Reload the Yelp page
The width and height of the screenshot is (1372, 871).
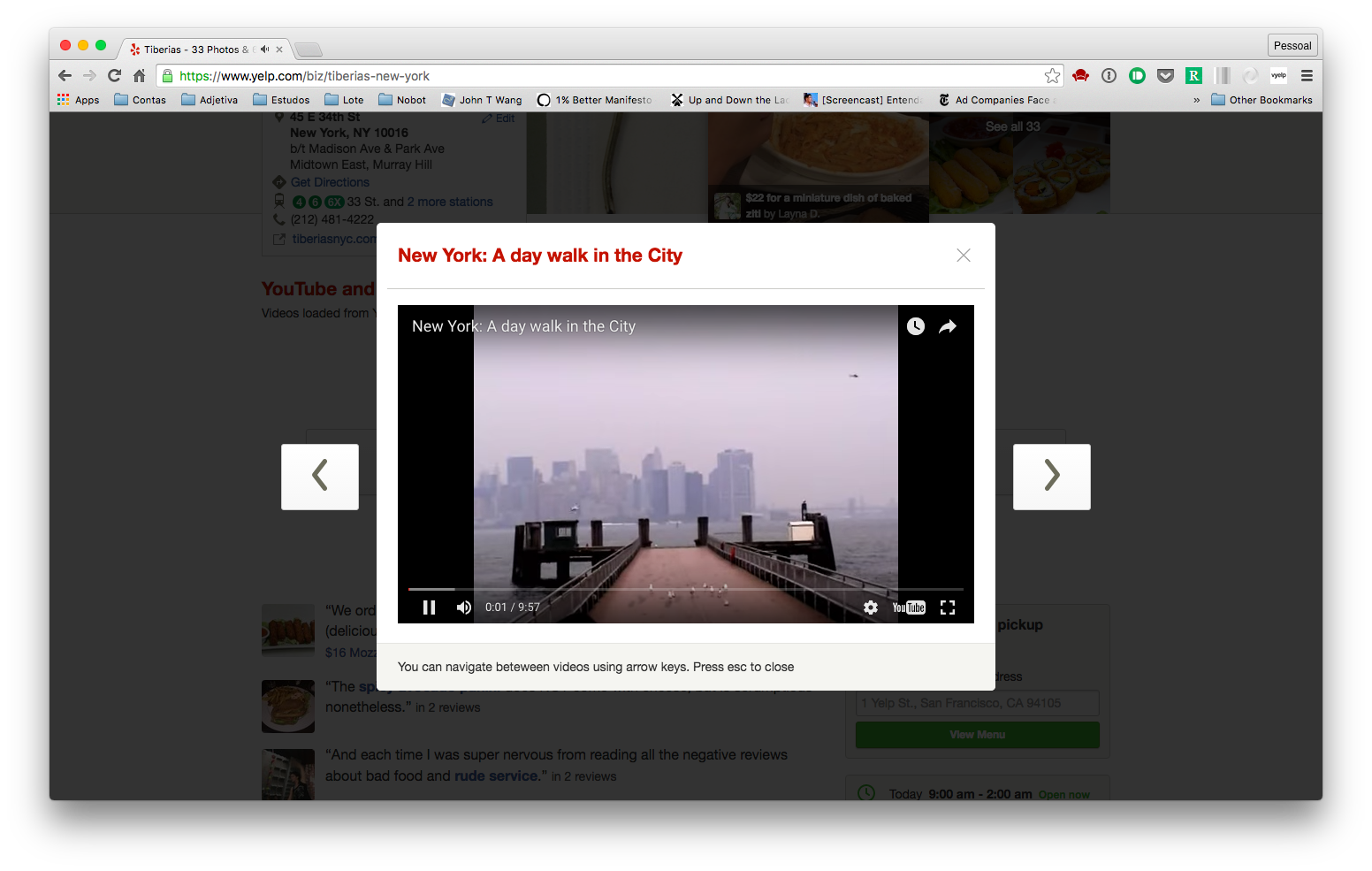point(114,76)
